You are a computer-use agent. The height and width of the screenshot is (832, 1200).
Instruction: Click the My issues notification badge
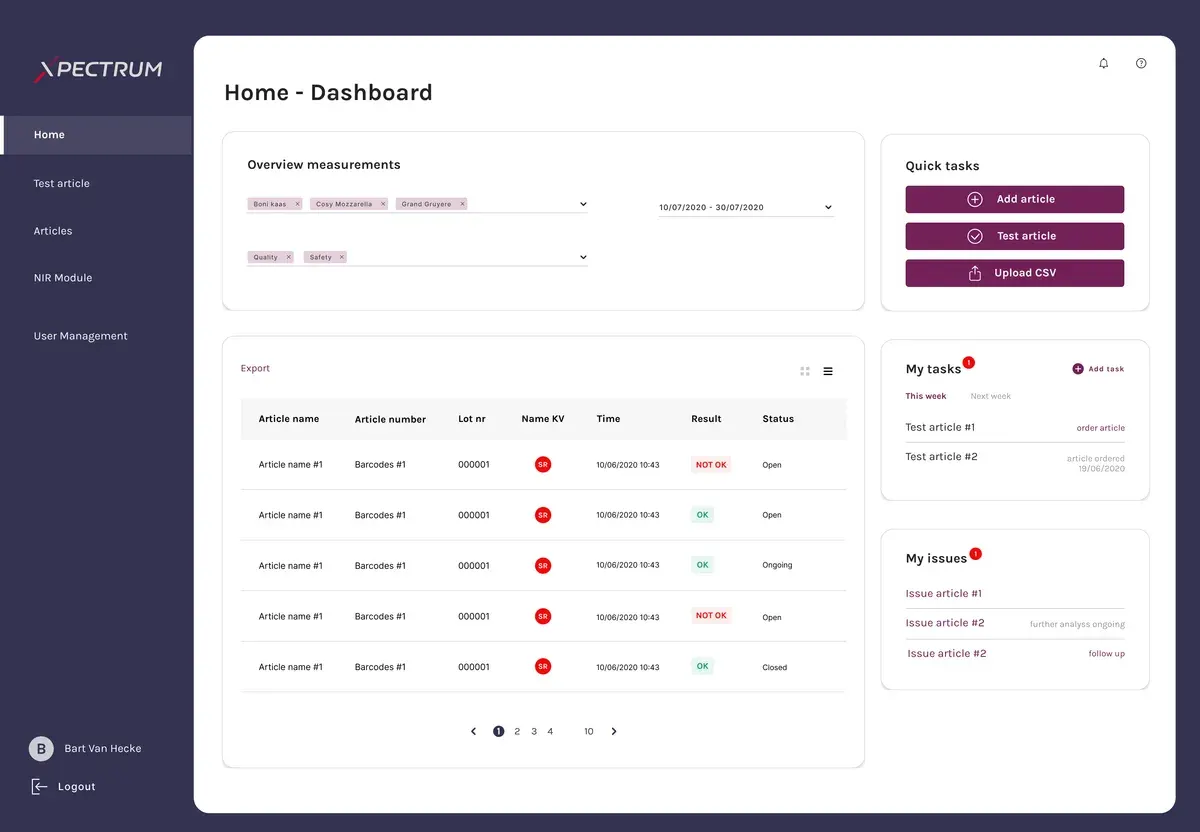click(975, 553)
